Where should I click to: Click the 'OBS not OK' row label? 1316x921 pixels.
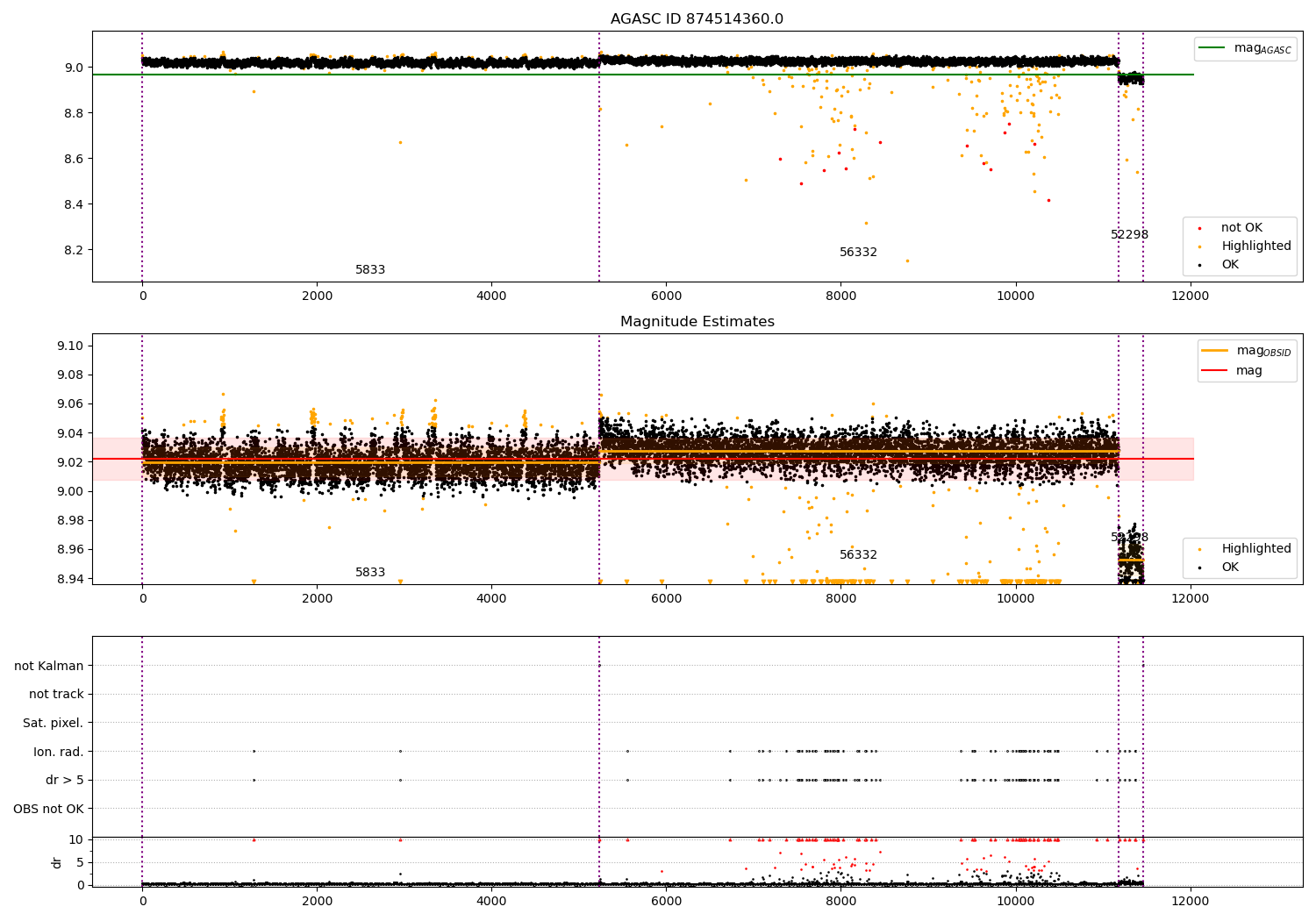(49, 809)
